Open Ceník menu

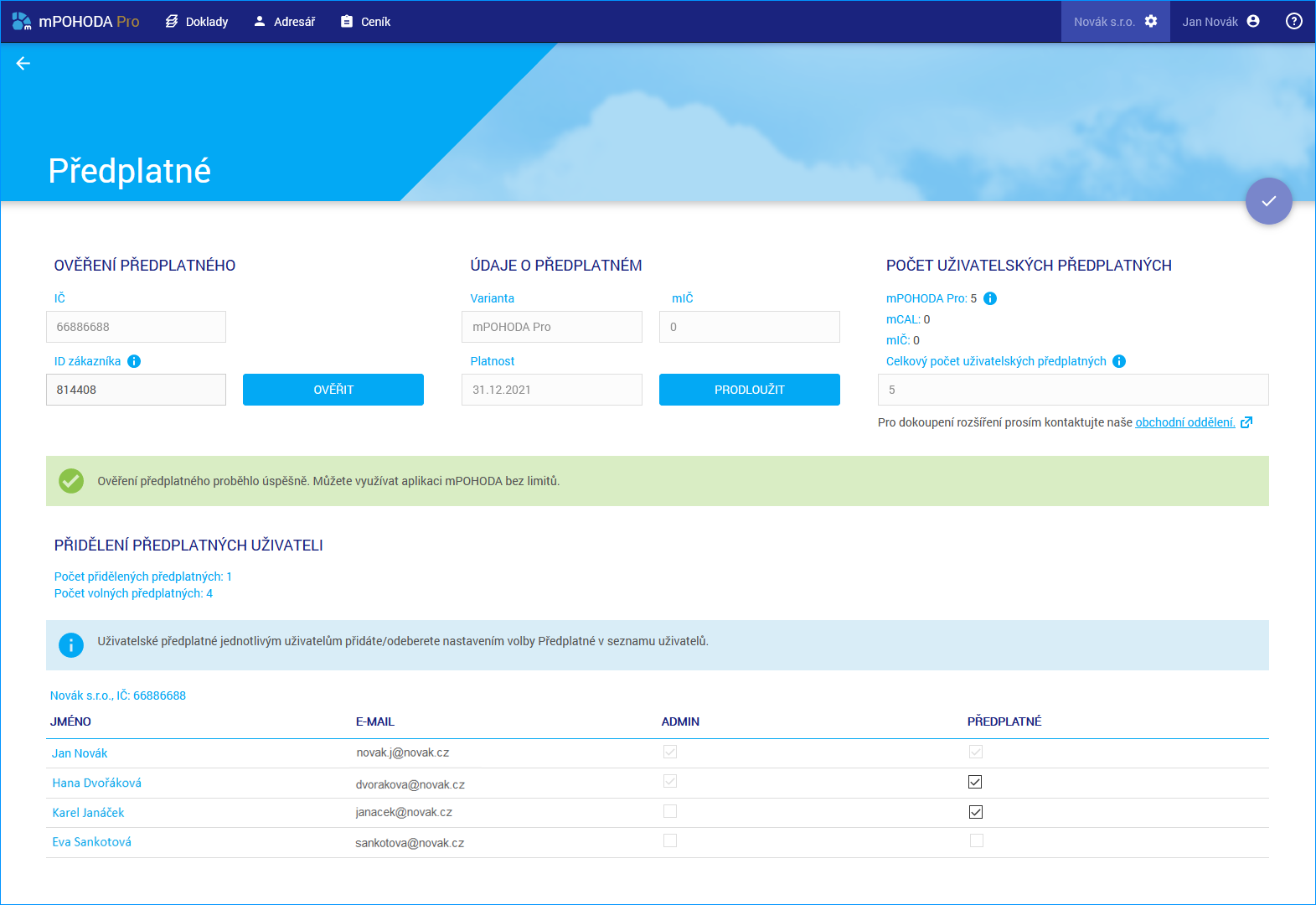366,22
